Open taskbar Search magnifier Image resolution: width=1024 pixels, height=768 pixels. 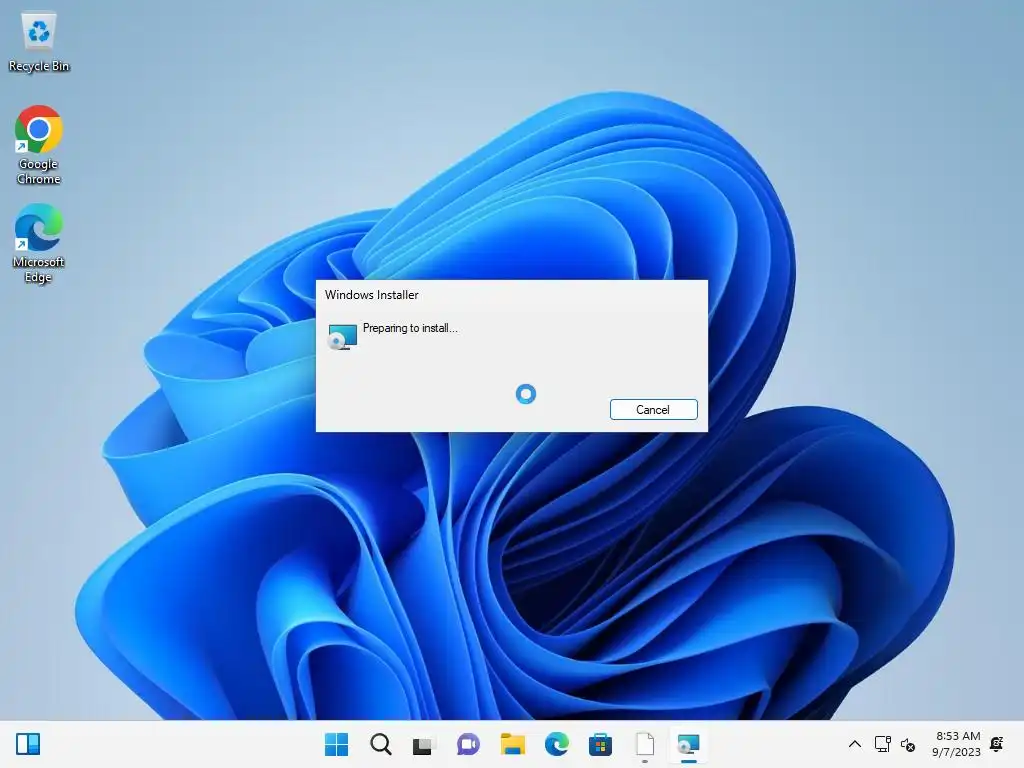tap(380, 744)
